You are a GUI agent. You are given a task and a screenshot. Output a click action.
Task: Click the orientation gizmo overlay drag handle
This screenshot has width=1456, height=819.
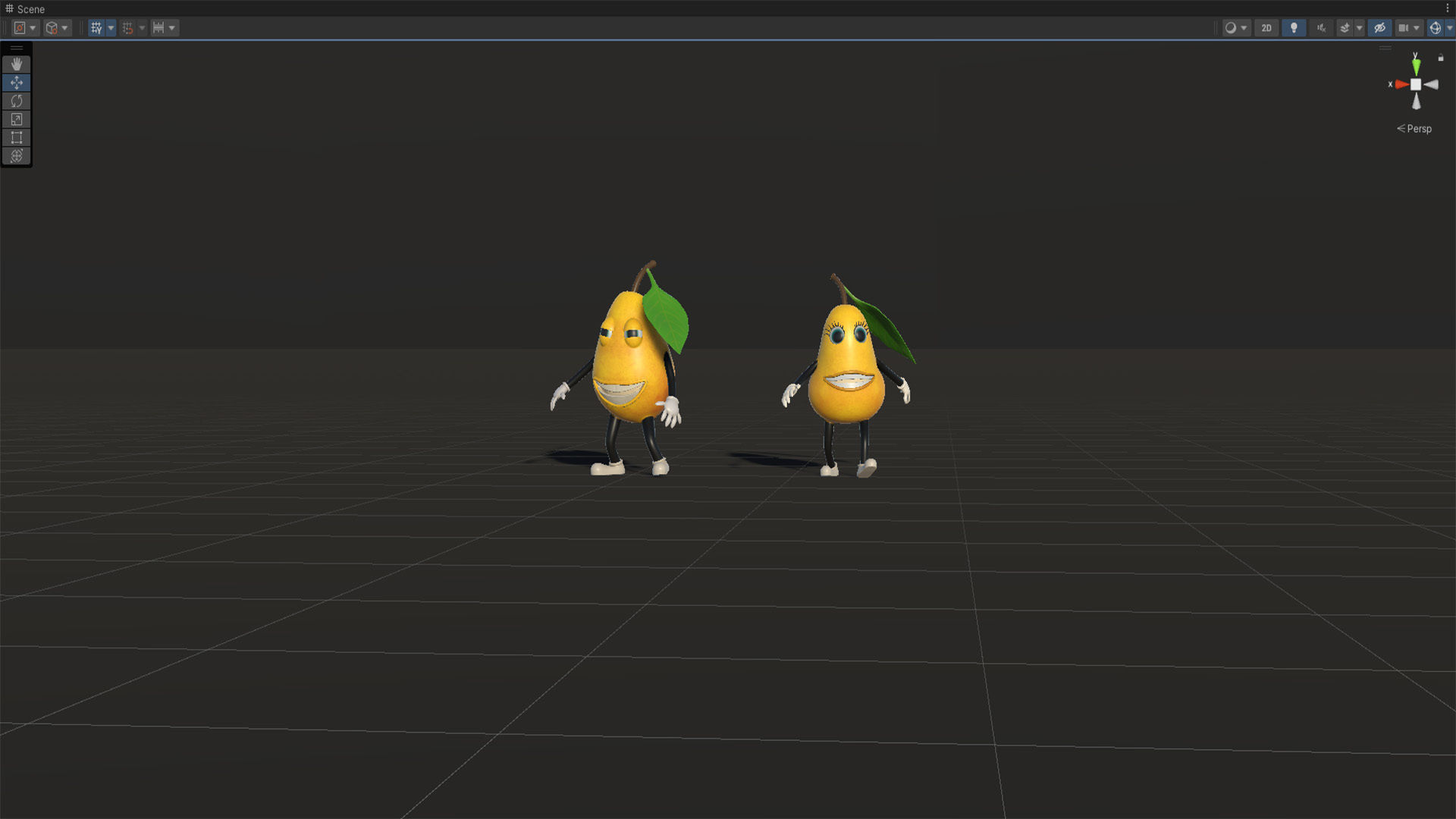(x=1385, y=48)
